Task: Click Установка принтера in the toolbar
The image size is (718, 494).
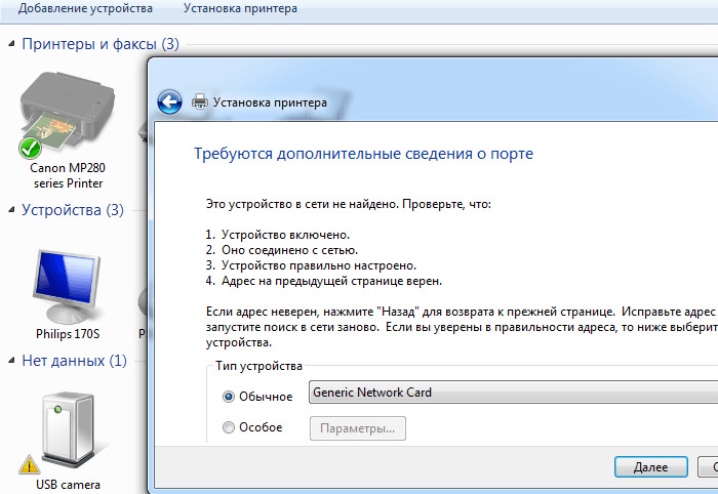Action: click(x=240, y=8)
